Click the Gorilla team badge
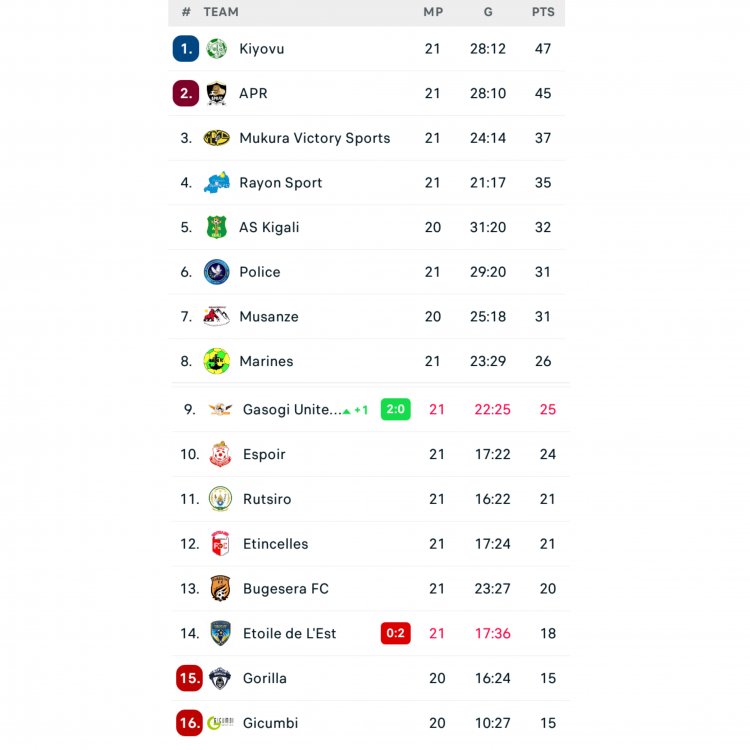 220,678
